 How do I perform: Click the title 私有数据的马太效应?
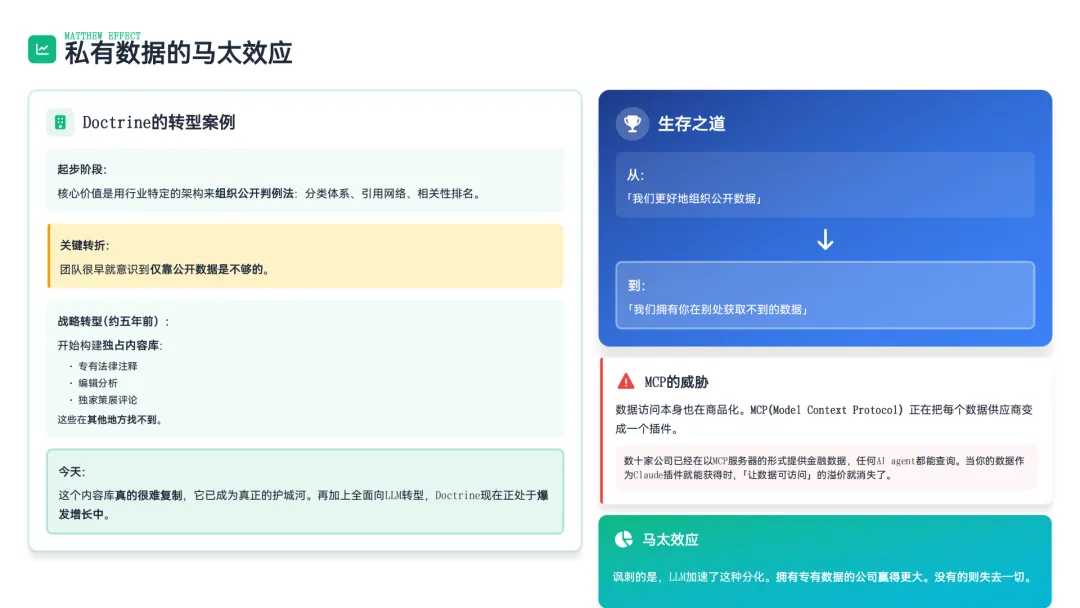point(178,53)
